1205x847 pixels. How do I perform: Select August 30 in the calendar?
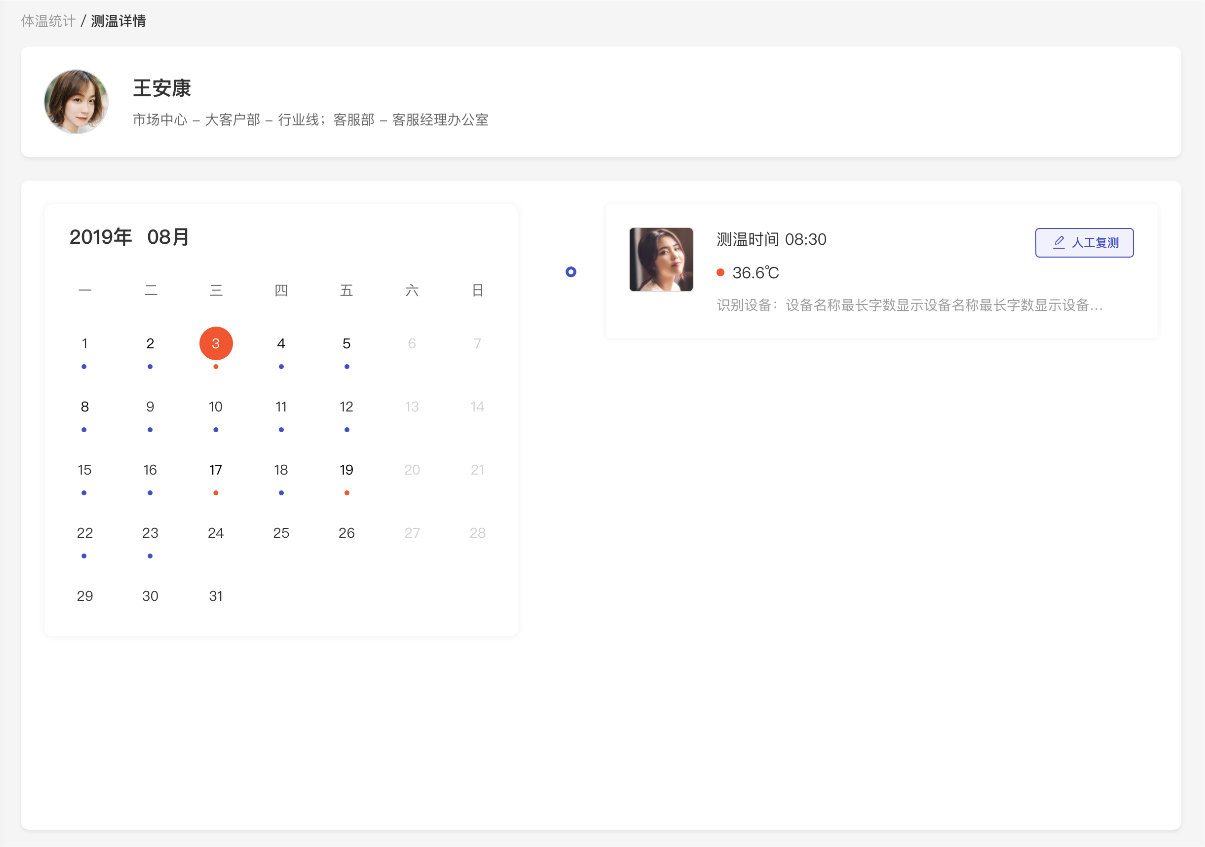tap(150, 595)
